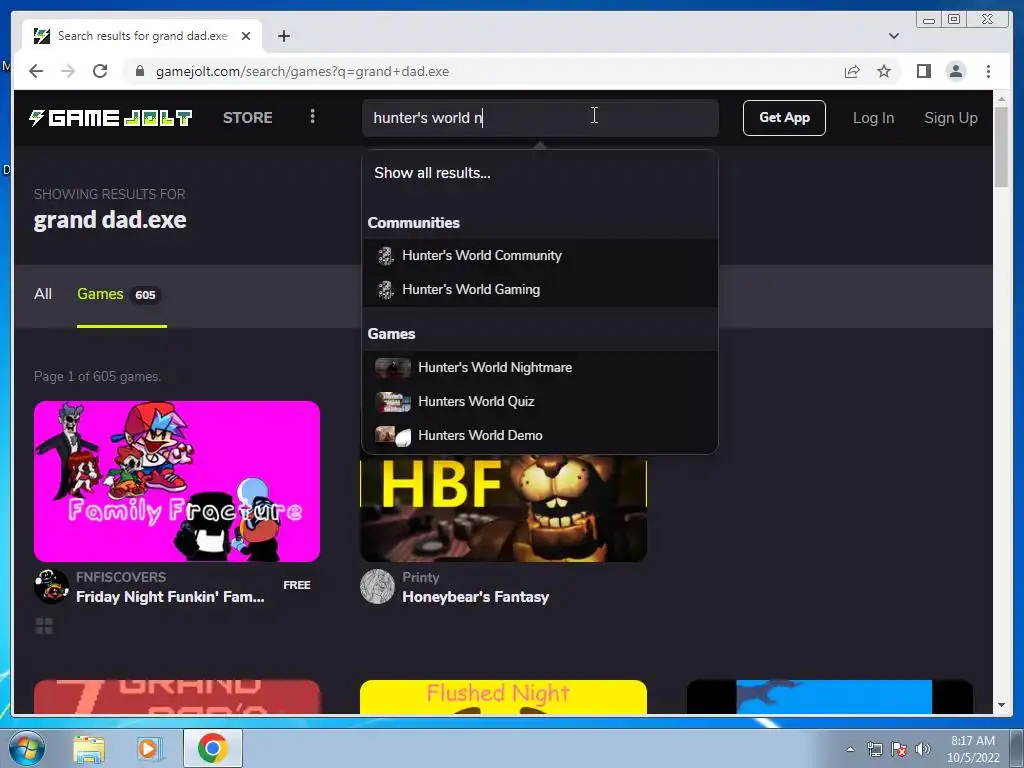Show hidden system tray icons
The height and width of the screenshot is (768, 1024).
[x=850, y=749]
